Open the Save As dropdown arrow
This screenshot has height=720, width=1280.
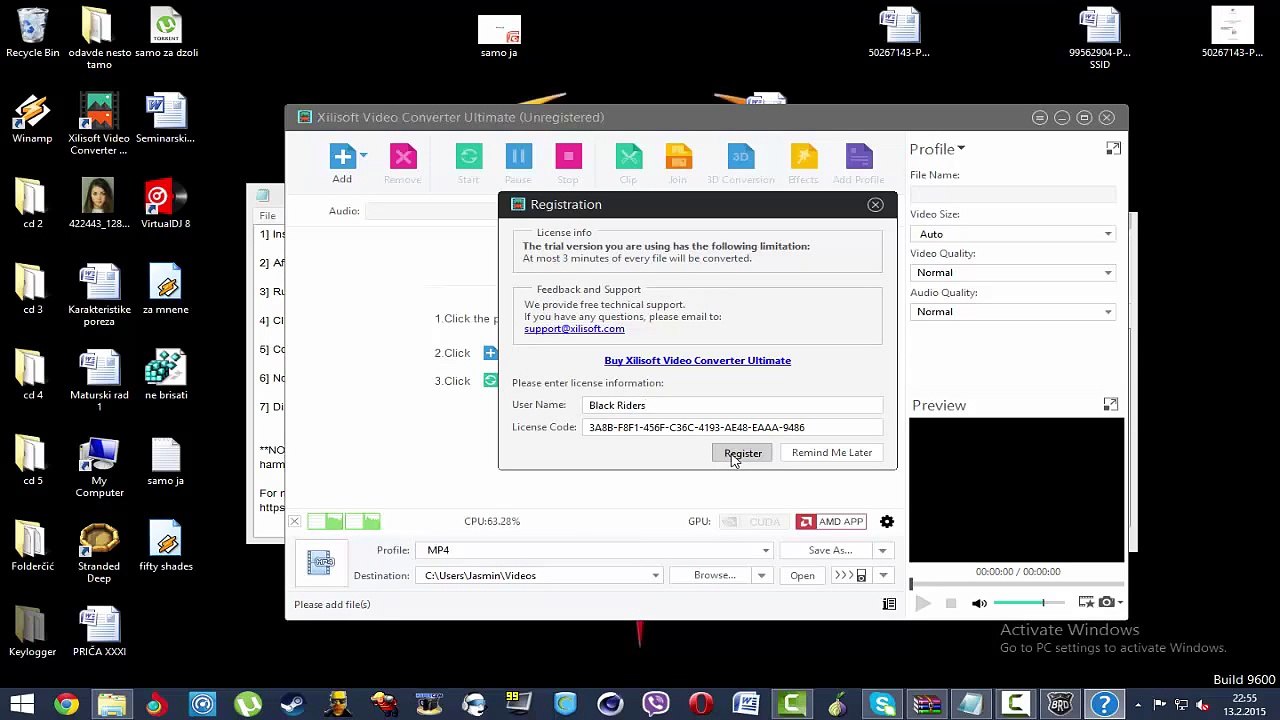882,550
